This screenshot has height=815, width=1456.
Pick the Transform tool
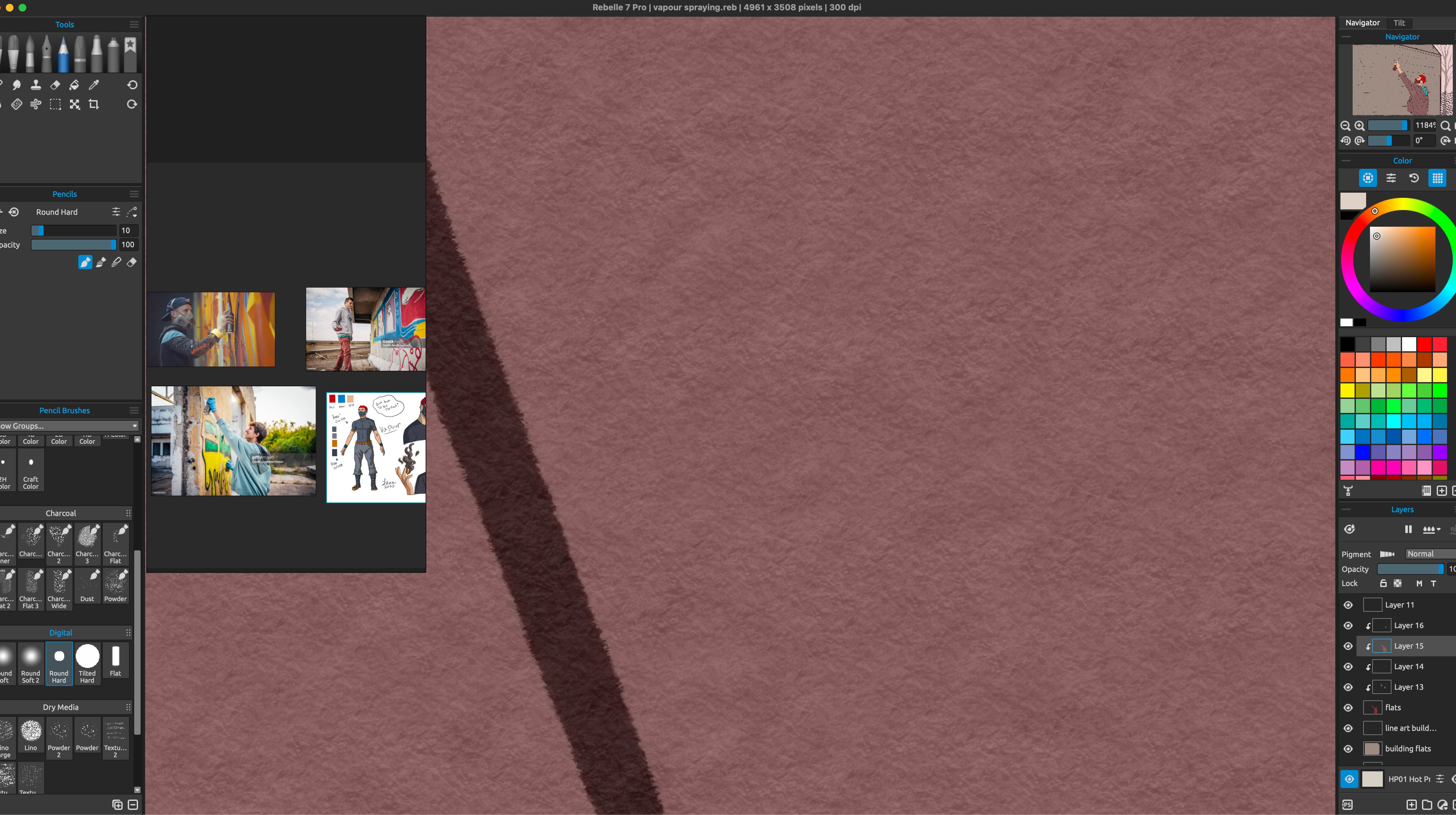tap(74, 104)
